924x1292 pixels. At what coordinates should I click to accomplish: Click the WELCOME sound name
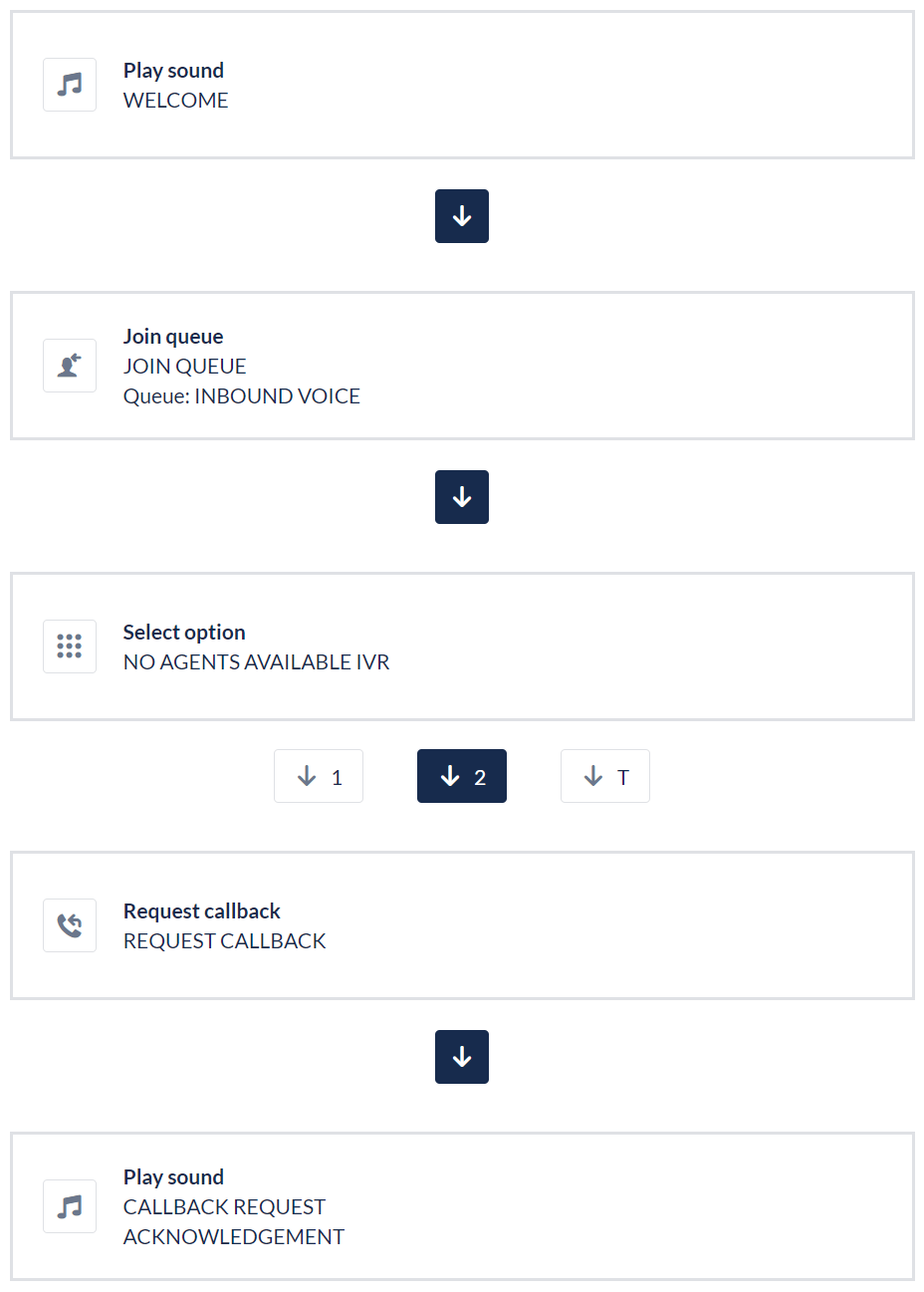point(176,101)
